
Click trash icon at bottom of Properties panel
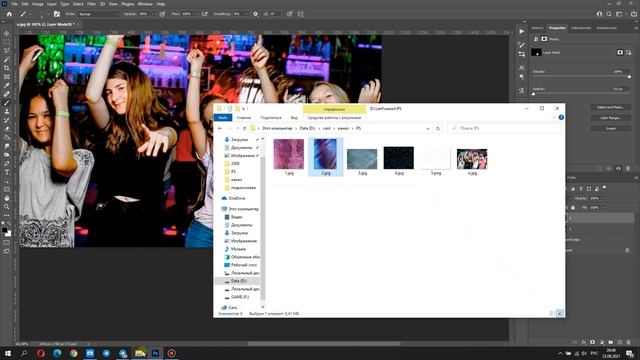[628, 168]
